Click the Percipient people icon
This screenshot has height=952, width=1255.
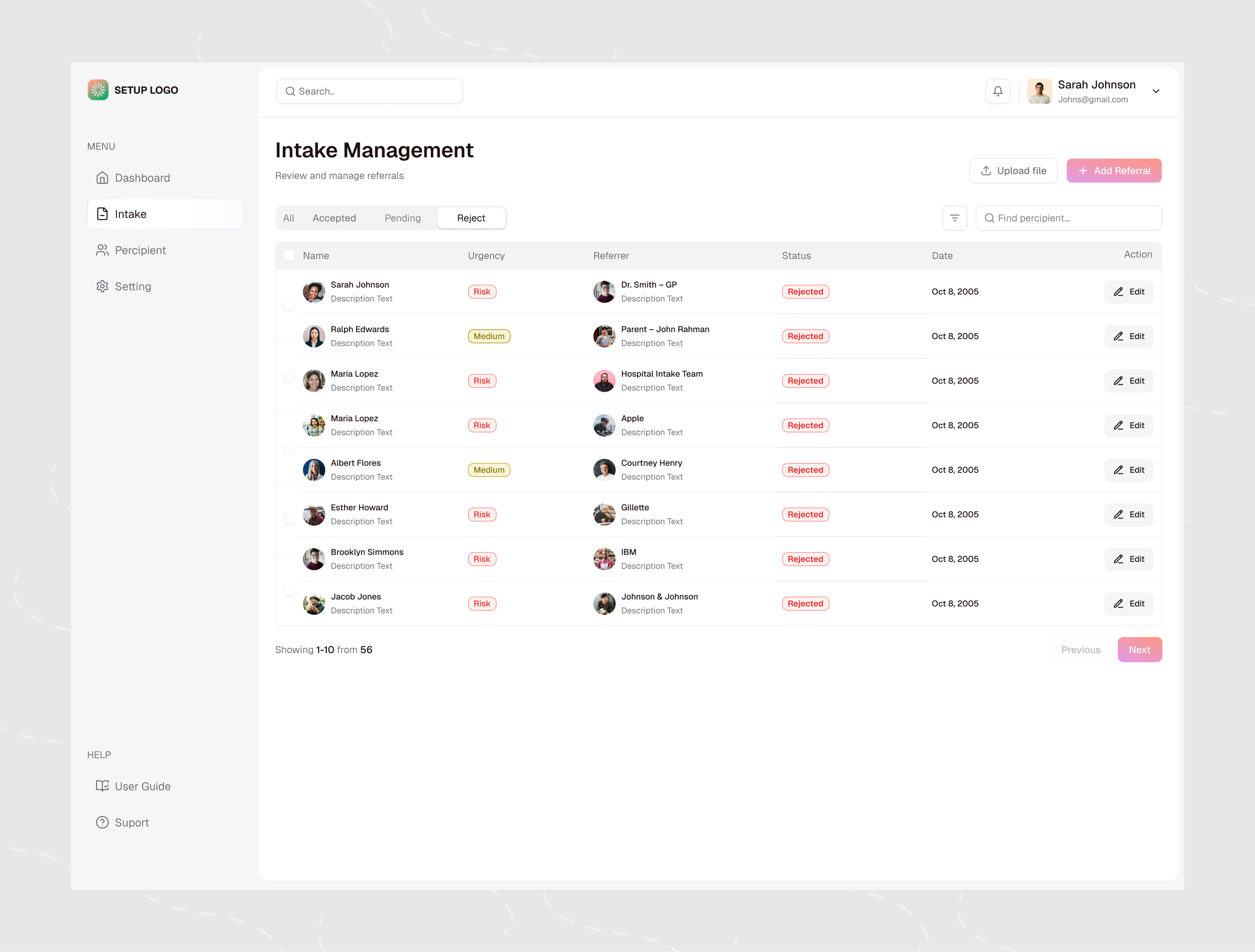(103, 250)
